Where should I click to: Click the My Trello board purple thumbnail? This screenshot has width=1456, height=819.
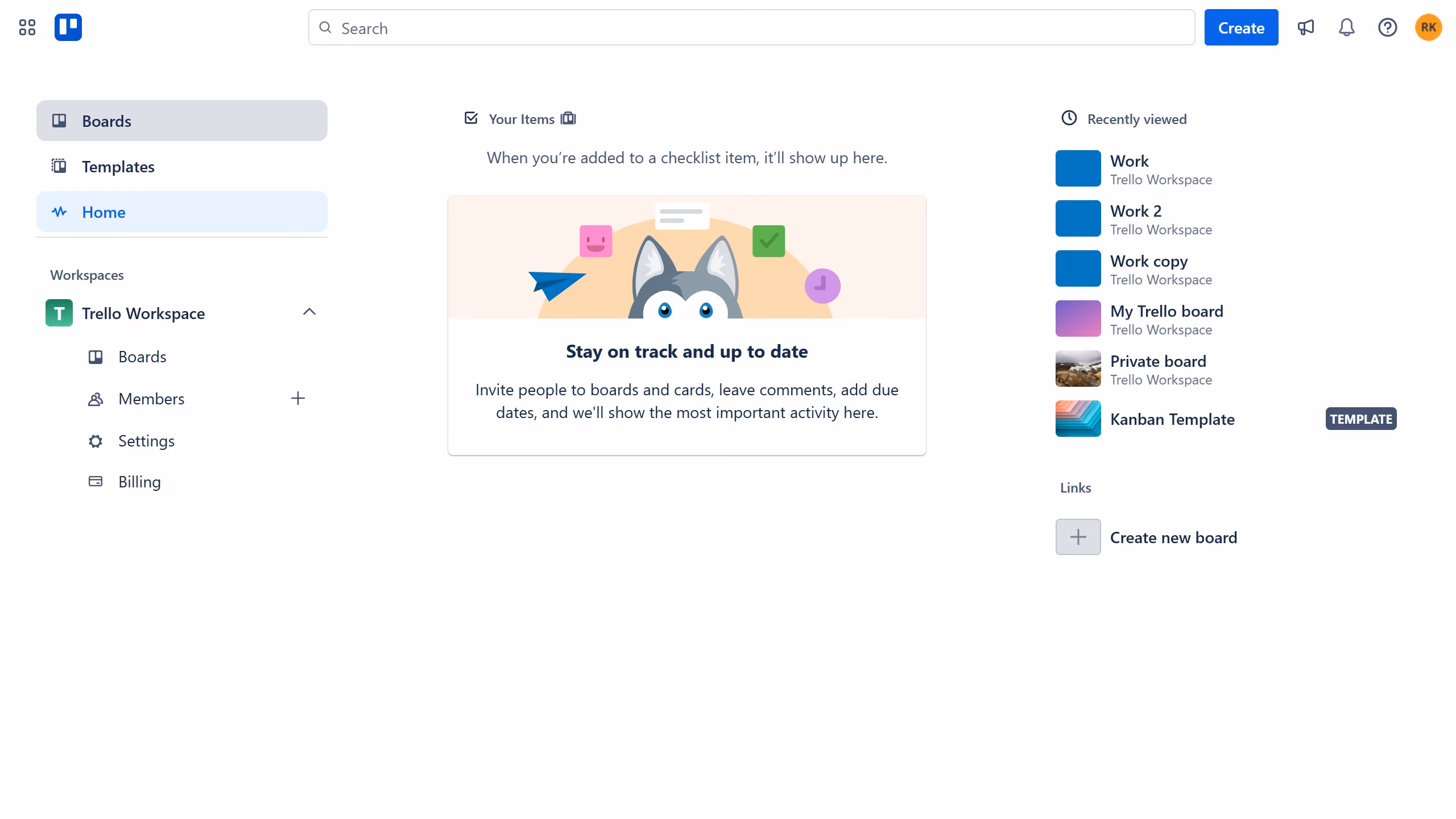point(1078,318)
